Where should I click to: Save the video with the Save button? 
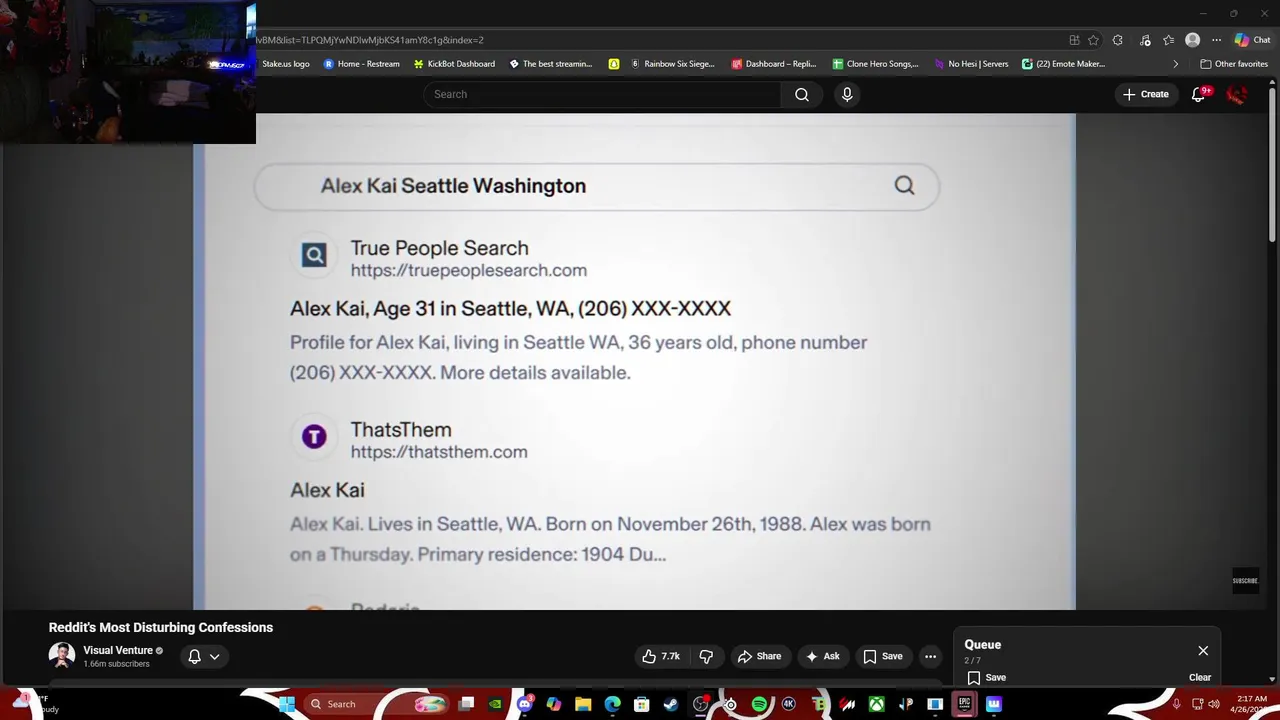883,656
